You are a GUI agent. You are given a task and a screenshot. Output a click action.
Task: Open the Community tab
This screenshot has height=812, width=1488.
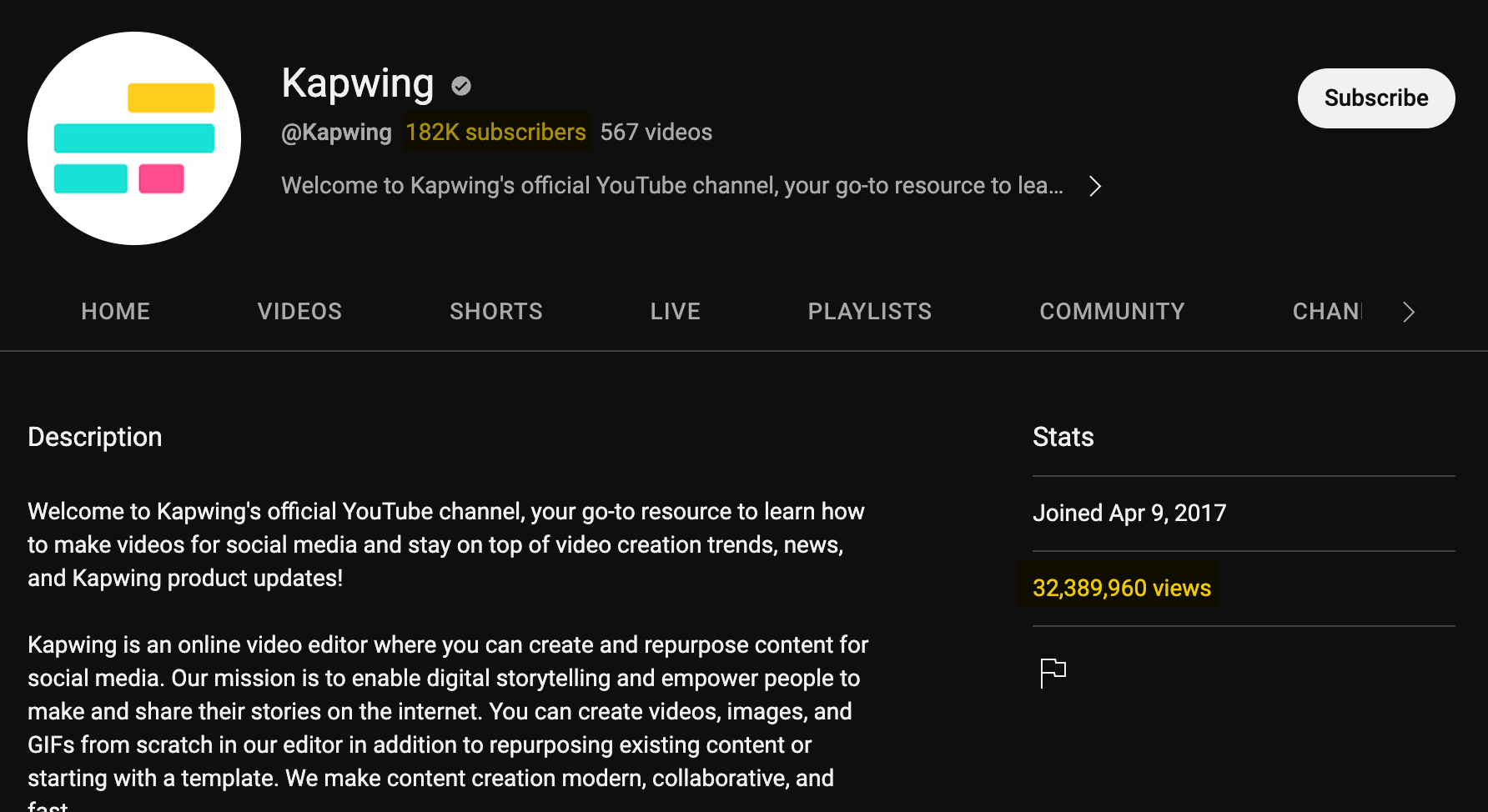click(1112, 311)
